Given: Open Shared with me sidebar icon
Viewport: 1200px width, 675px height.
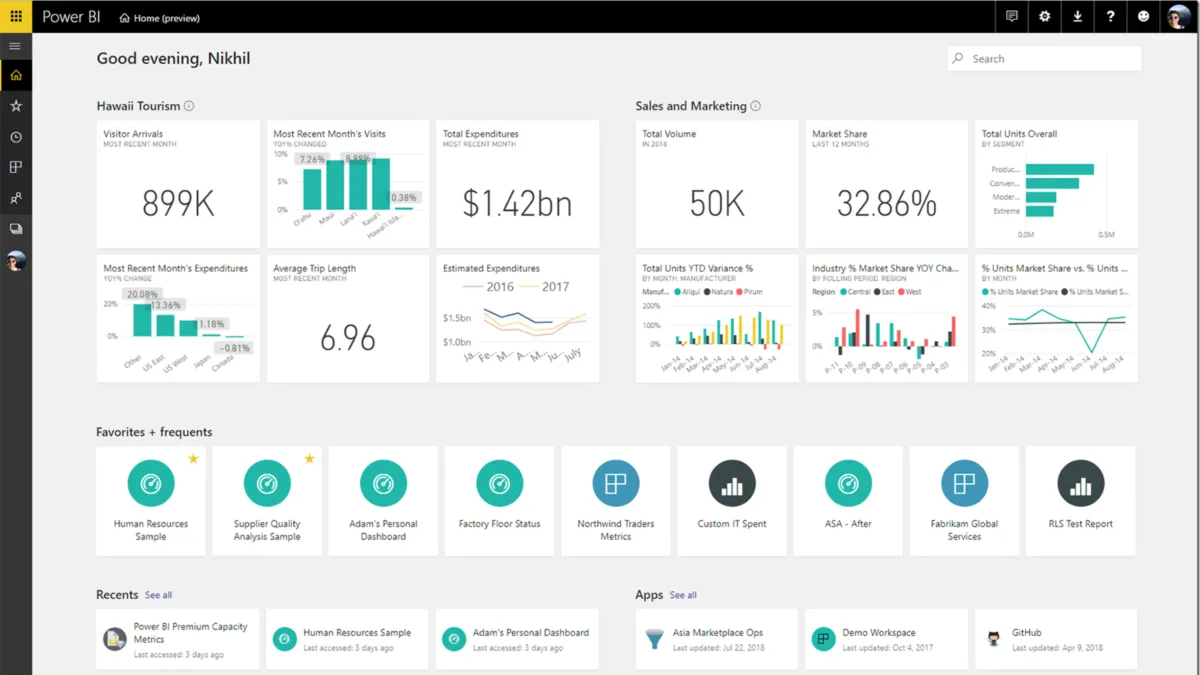Looking at the screenshot, I should pos(16,198).
